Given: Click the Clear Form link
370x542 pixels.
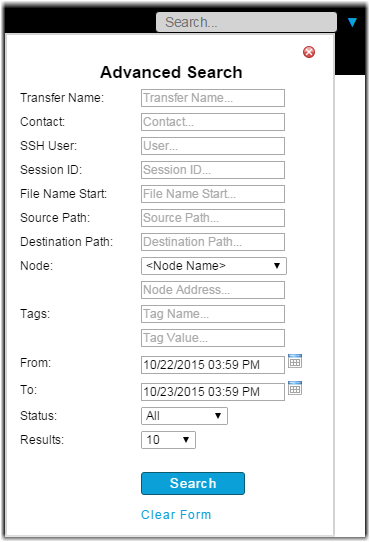Looking at the screenshot, I should 176,515.
